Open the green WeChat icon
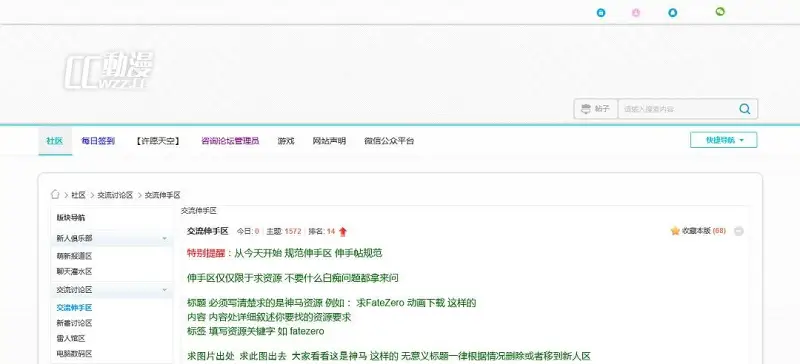The image size is (800, 364). point(720,11)
